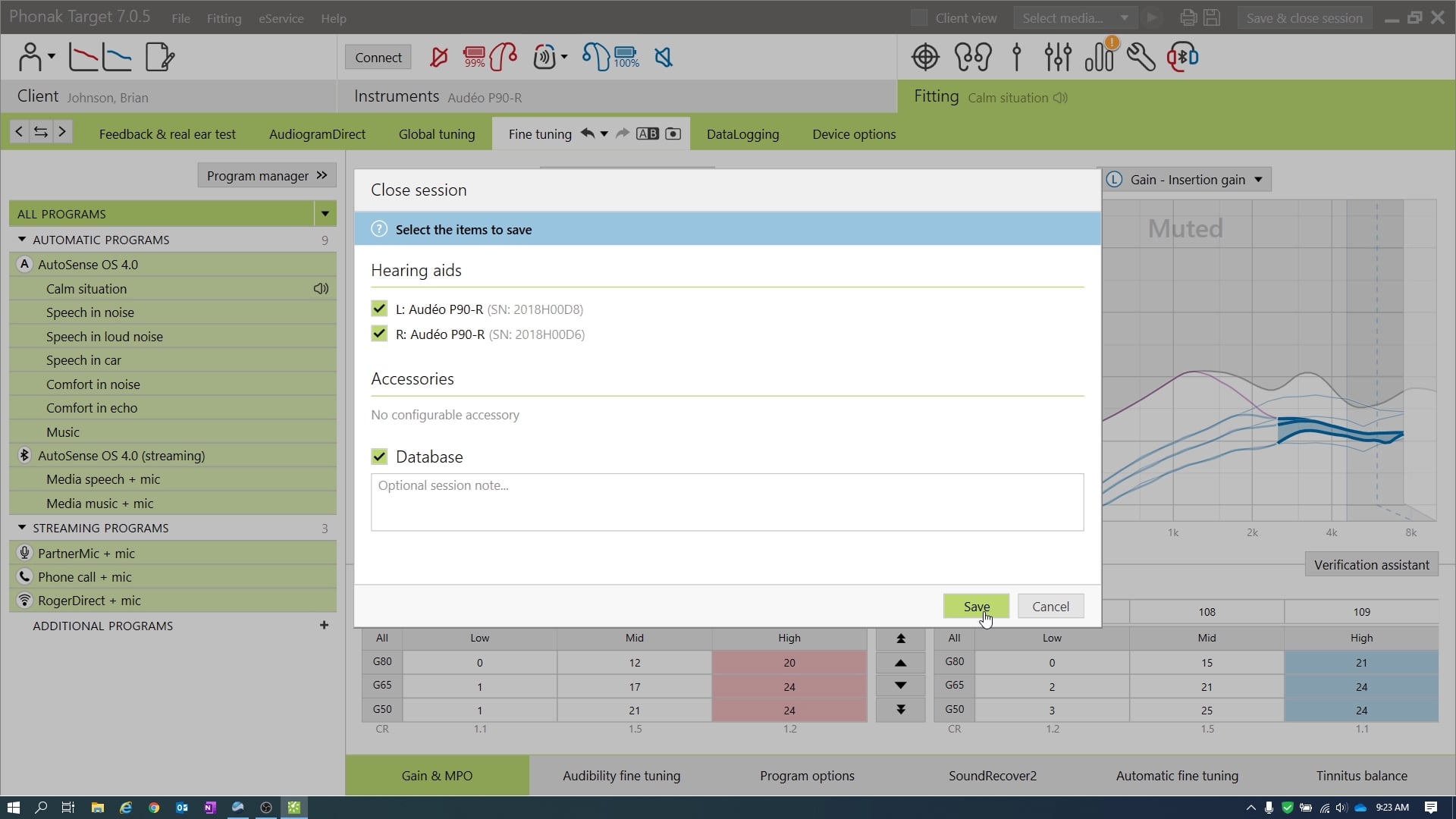Click the Save button in Close session dialog

(977, 606)
